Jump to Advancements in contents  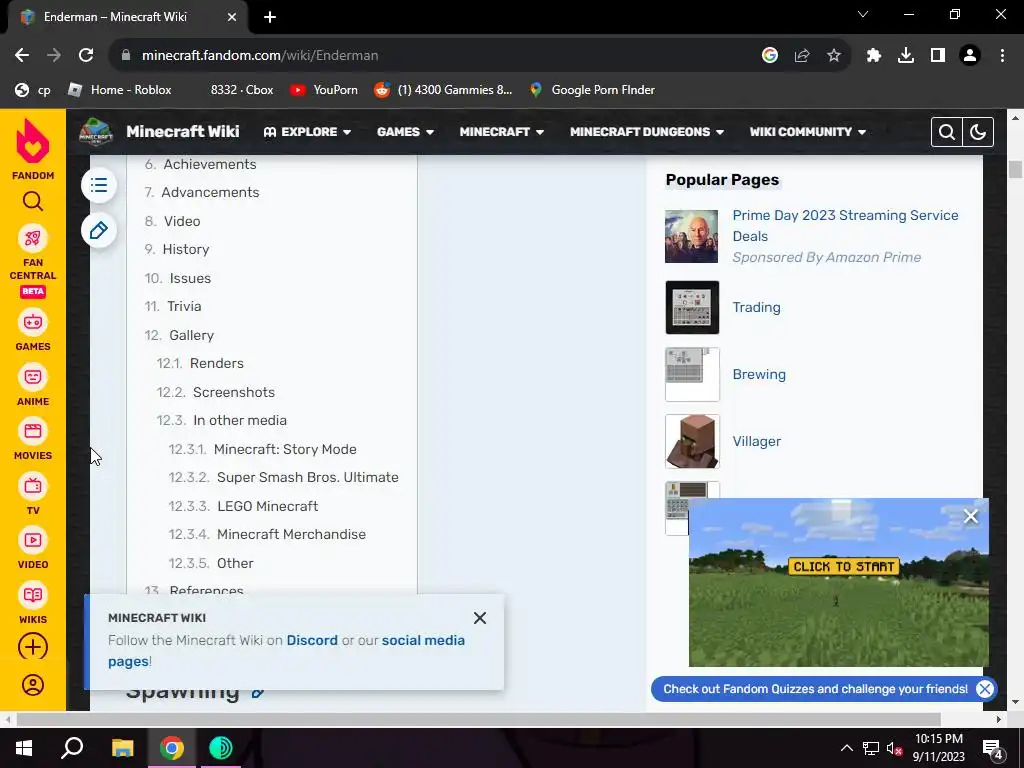(210, 193)
